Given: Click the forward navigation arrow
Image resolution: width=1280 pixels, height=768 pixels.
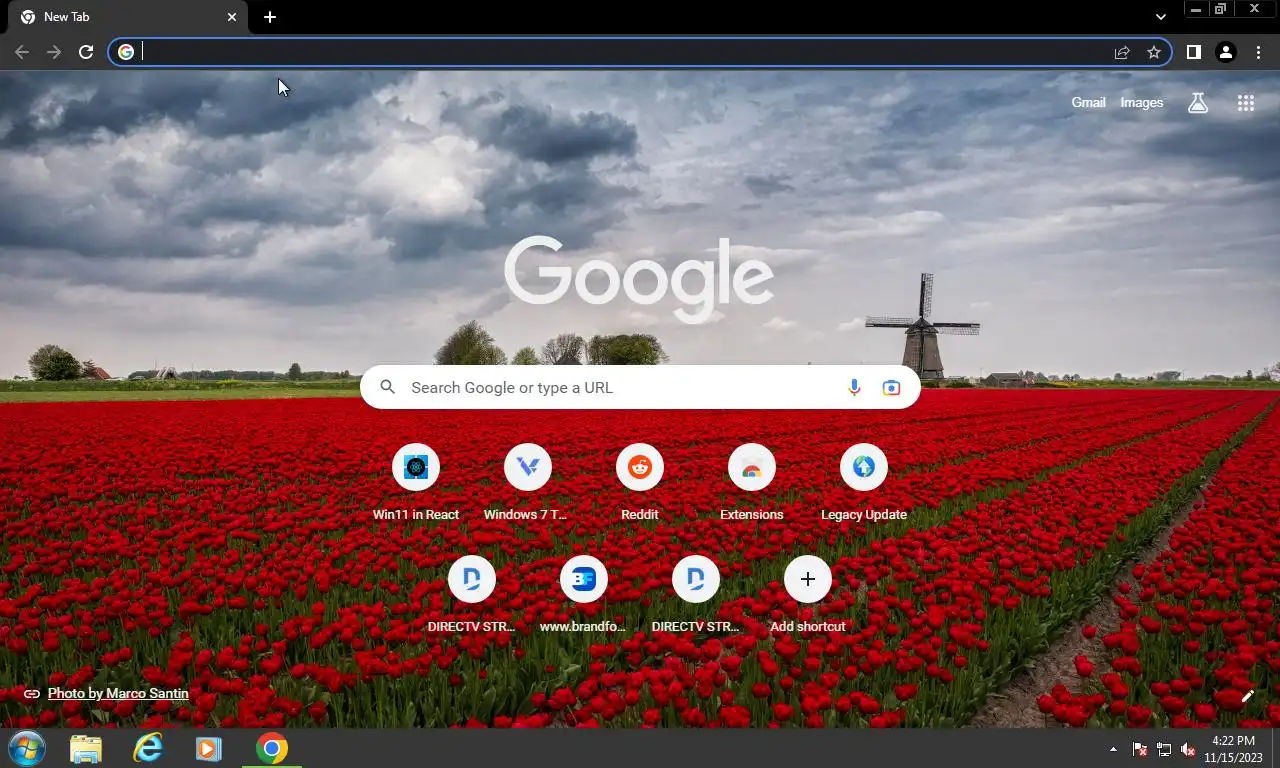Looking at the screenshot, I should [54, 52].
